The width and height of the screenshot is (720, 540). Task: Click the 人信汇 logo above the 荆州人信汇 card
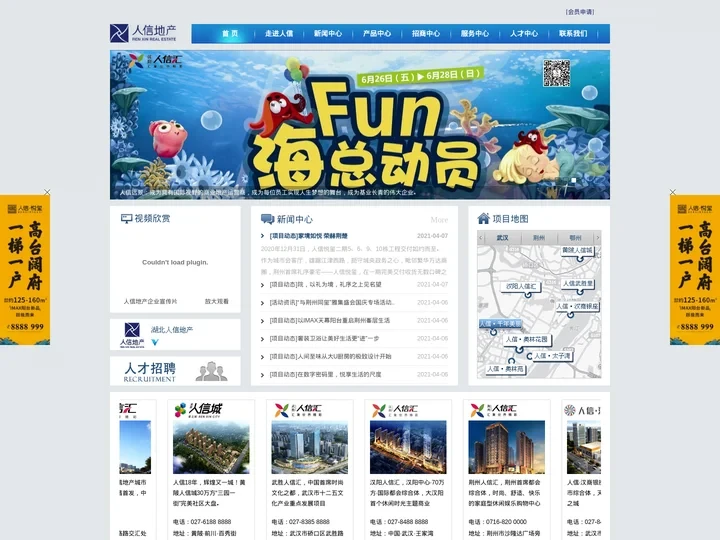tap(494, 410)
